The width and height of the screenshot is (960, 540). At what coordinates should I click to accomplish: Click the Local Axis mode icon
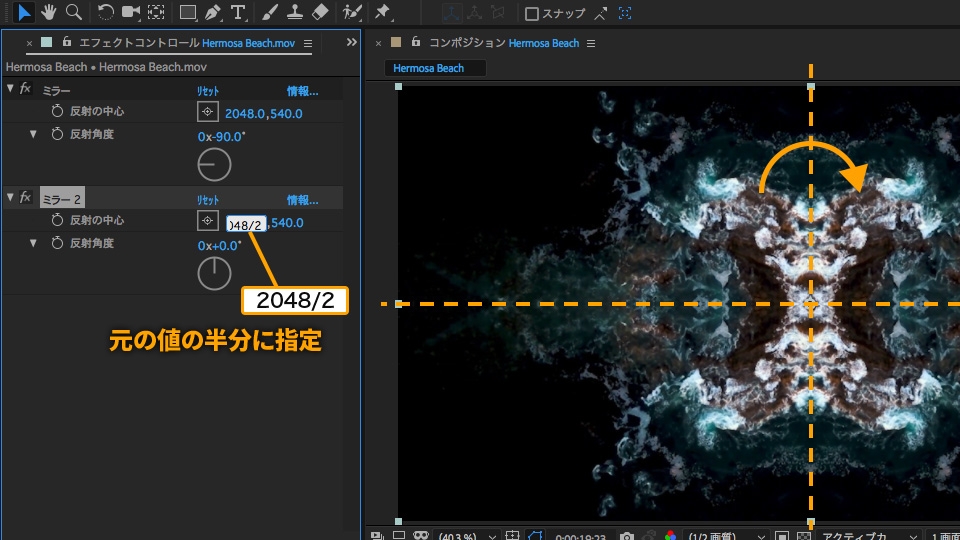point(452,13)
